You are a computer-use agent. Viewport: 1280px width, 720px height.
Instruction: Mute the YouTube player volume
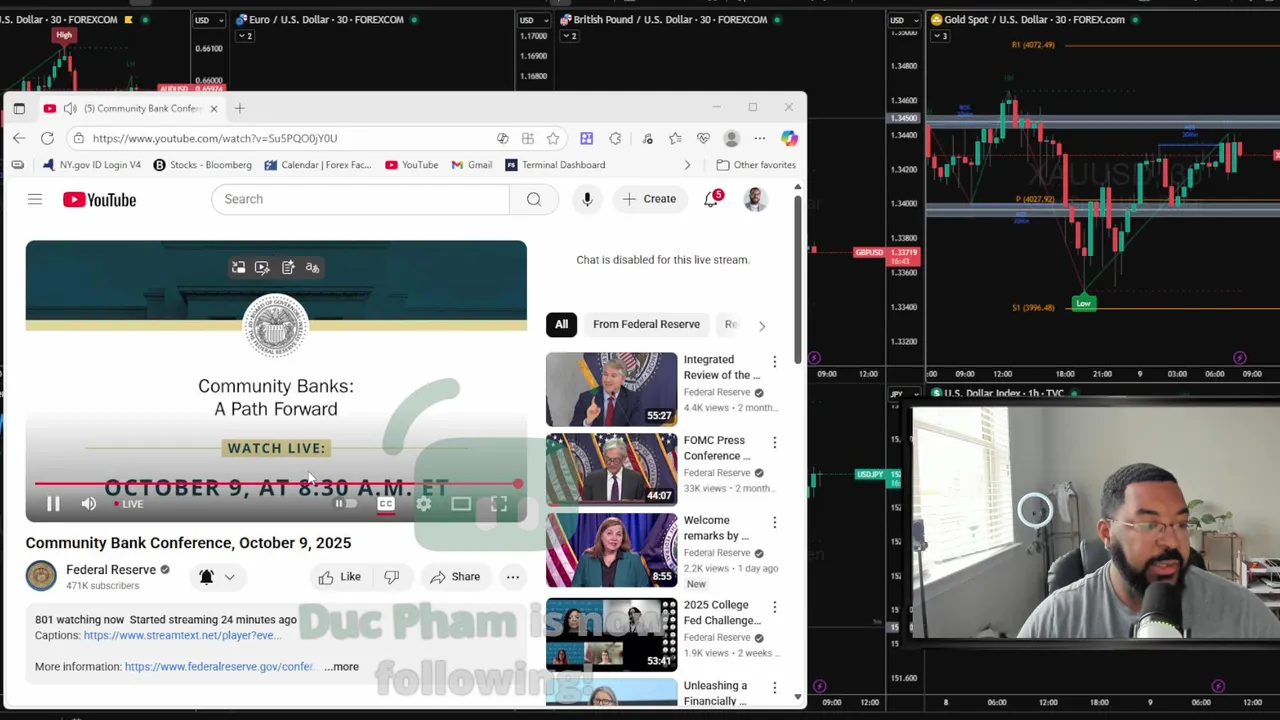click(x=89, y=504)
